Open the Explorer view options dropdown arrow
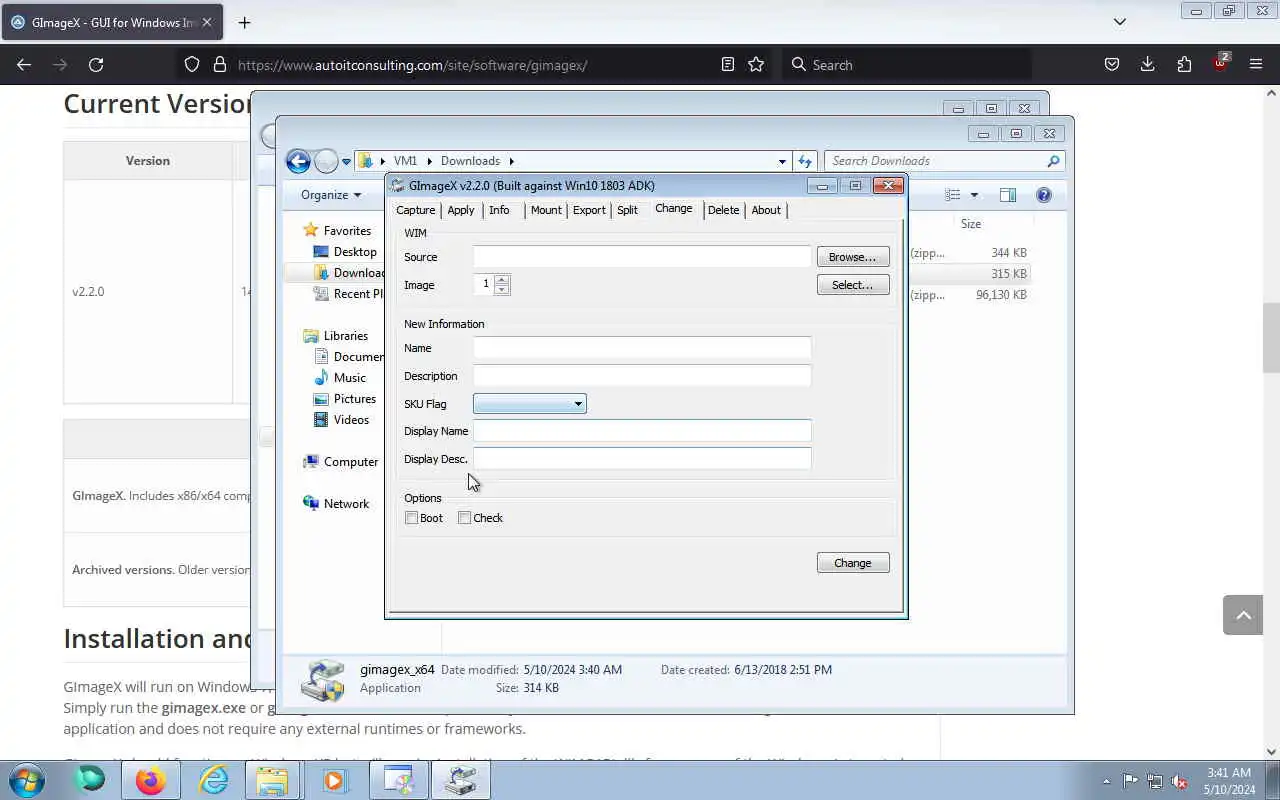Viewport: 1280px width, 800px height. (x=974, y=195)
